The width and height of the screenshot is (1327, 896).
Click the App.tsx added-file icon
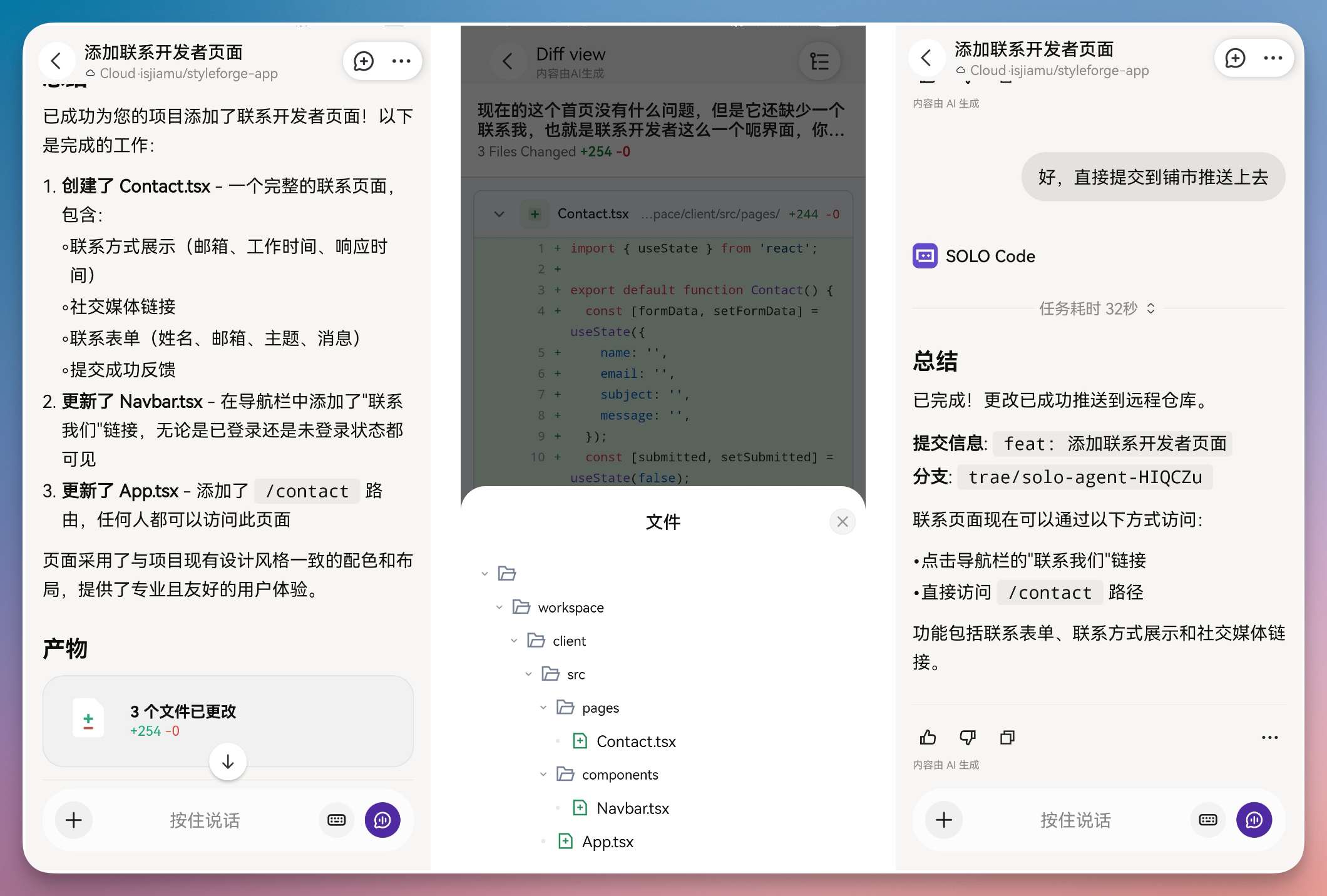coord(565,841)
